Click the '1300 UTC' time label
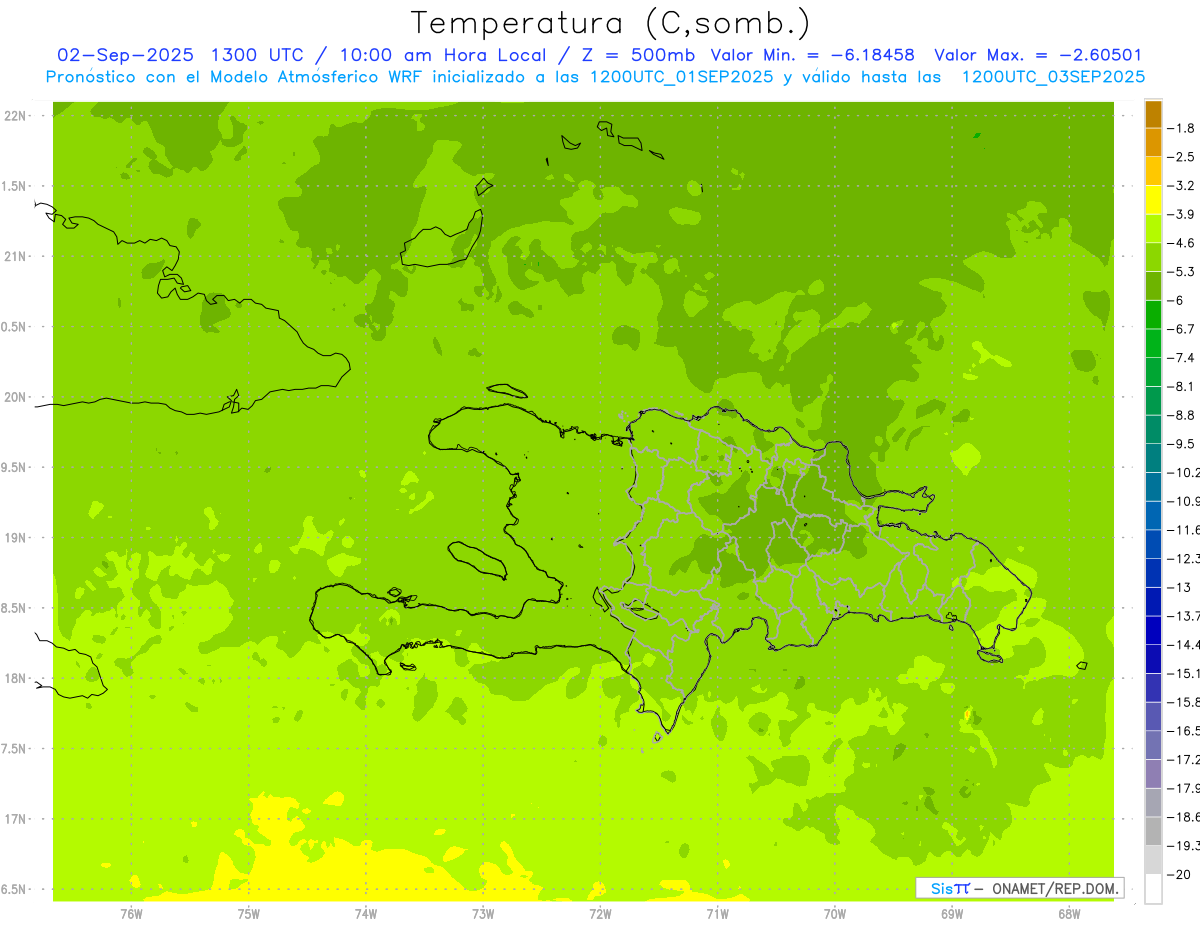The image size is (1200, 927). pos(257,56)
